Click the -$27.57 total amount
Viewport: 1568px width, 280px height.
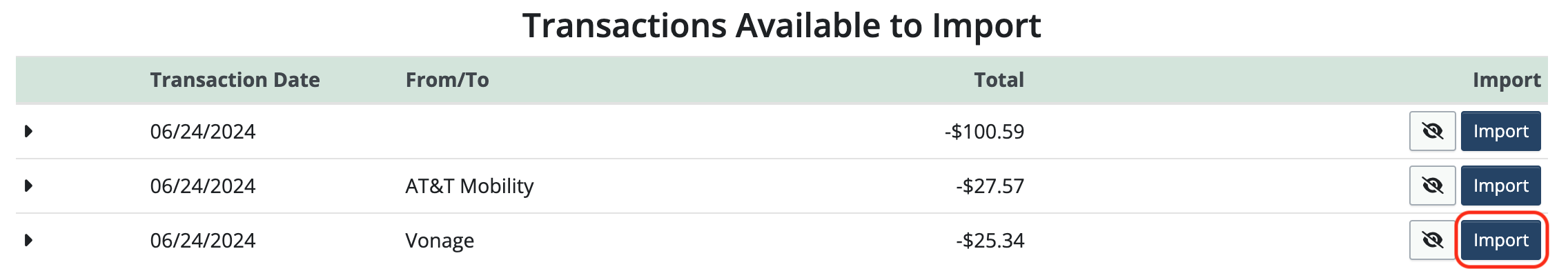990,186
